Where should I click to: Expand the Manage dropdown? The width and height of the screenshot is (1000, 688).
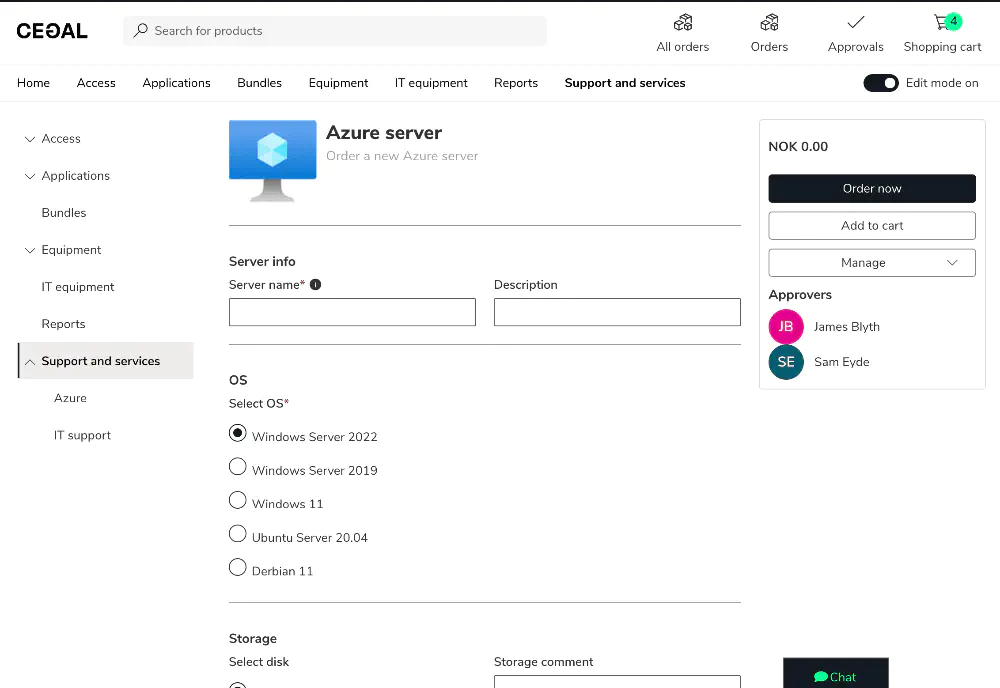pyautogui.click(x=871, y=263)
